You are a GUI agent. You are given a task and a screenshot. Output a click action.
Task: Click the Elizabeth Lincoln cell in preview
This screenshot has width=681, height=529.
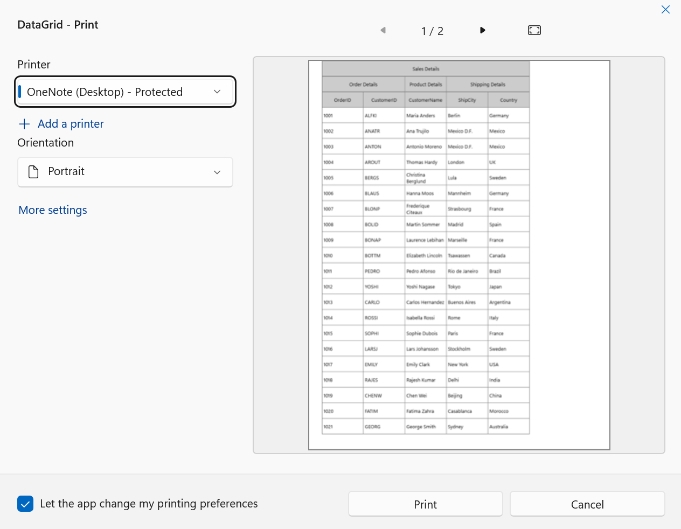click(x=426, y=255)
